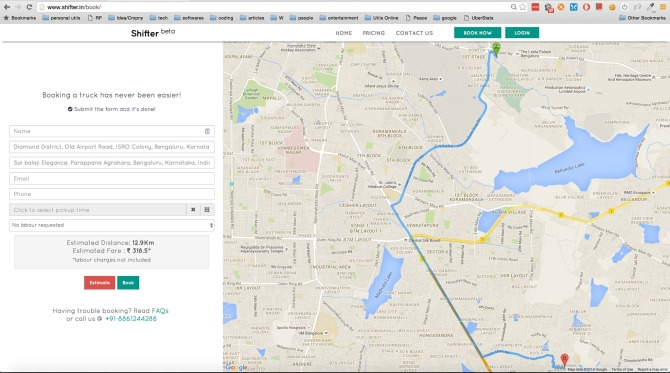This screenshot has height=373, width=670.
Task: Click the green start marker on map
Action: 496,49
